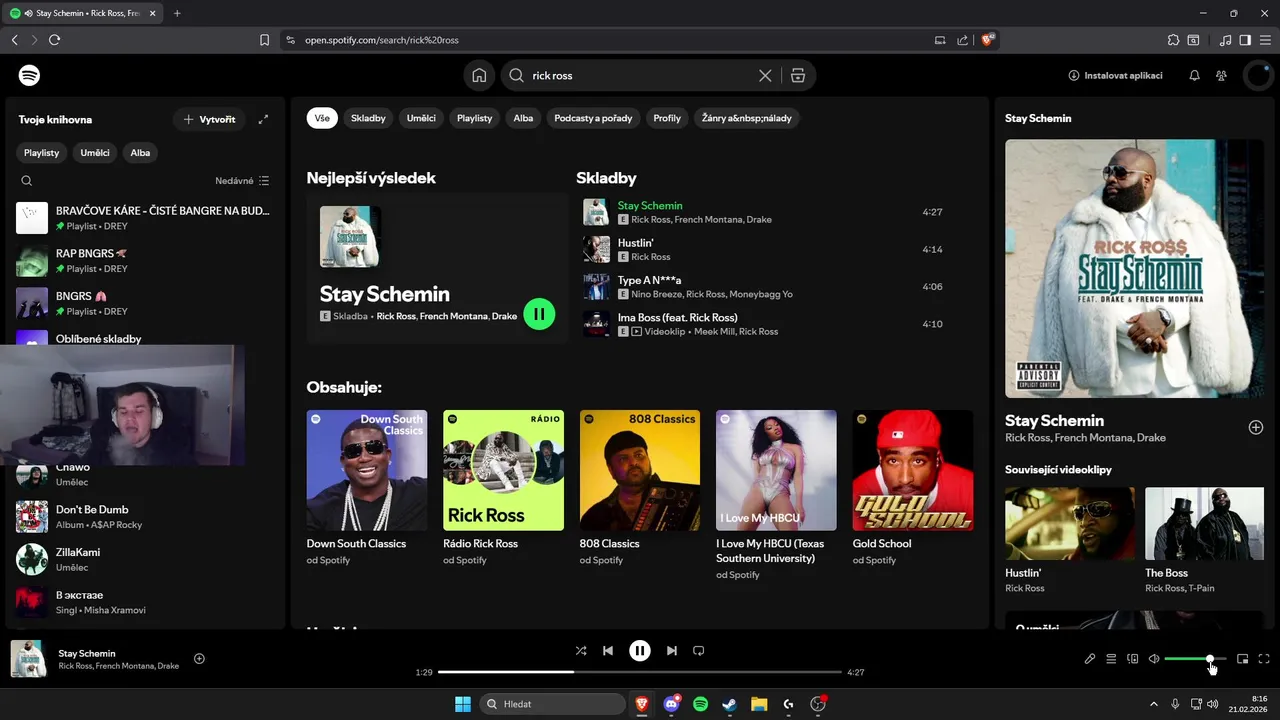This screenshot has width=1280, height=720.
Task: Bookmark this page in browser
Action: [264, 40]
